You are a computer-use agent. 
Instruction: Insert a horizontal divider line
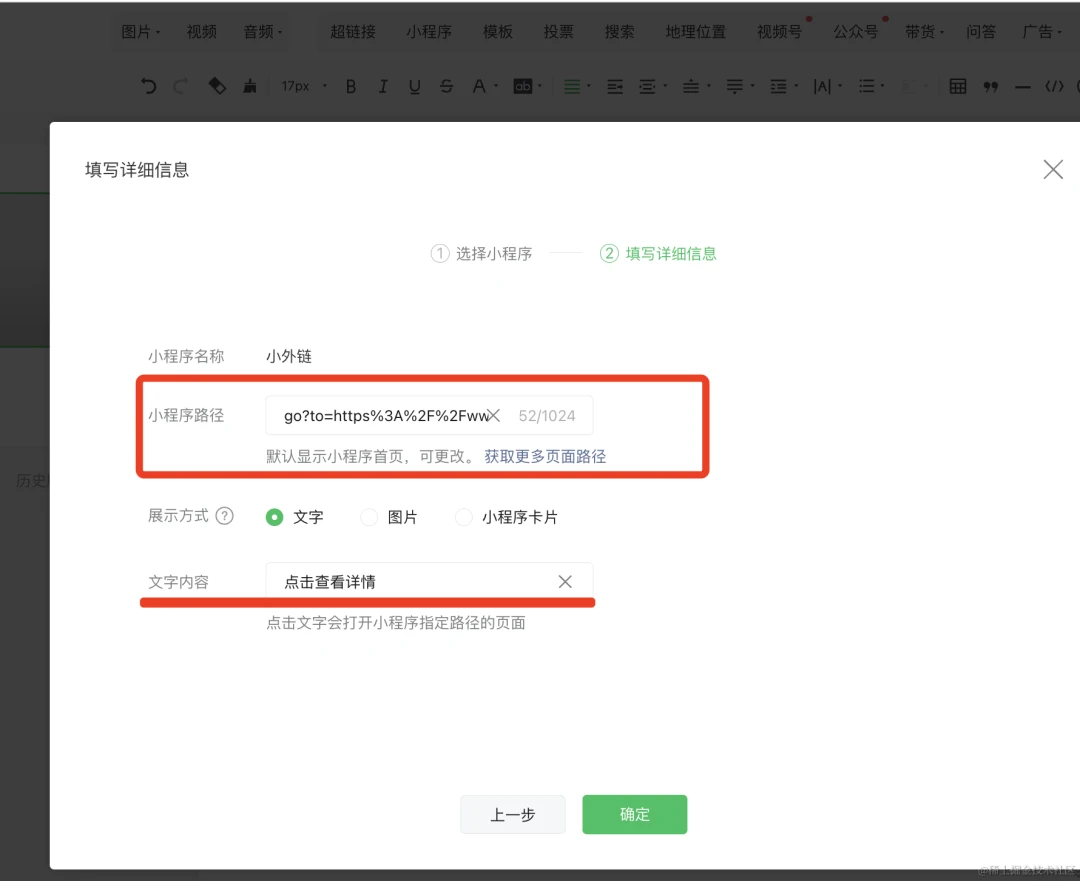click(x=1022, y=86)
